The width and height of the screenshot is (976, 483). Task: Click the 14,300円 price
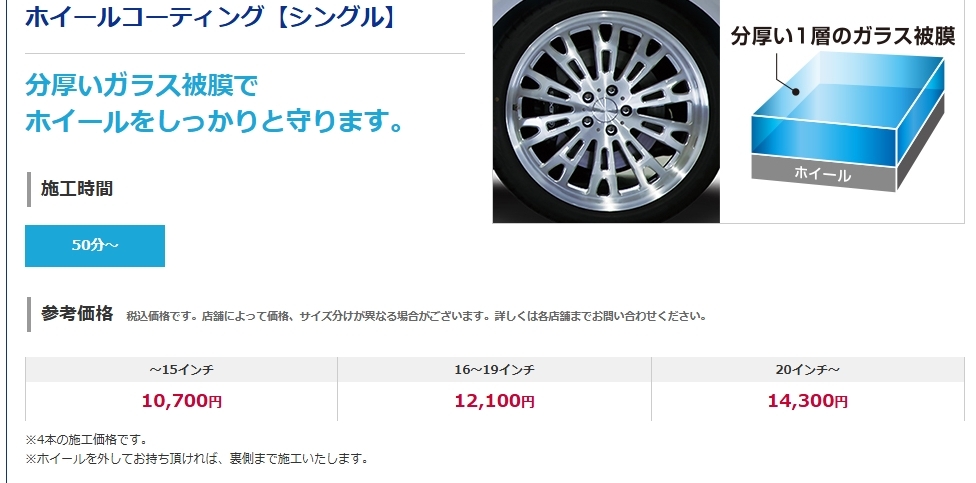point(807,401)
